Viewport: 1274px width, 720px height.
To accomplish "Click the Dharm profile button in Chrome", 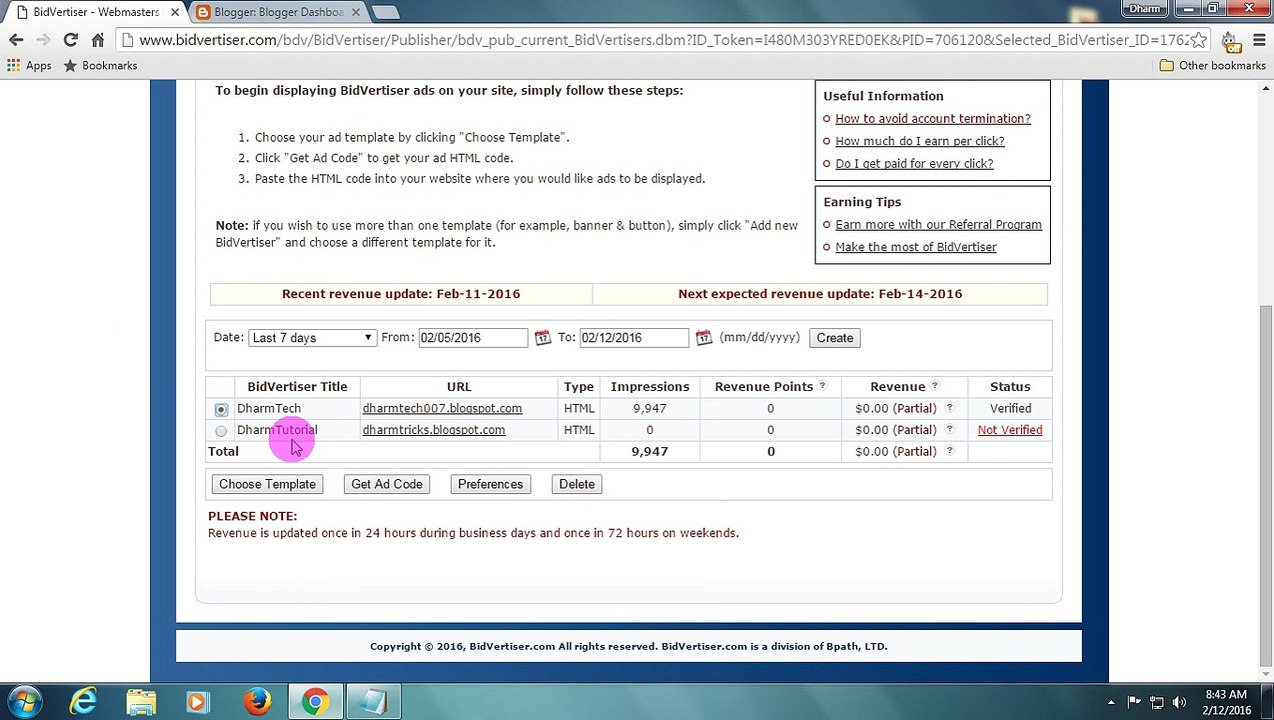I will pos(1145,9).
